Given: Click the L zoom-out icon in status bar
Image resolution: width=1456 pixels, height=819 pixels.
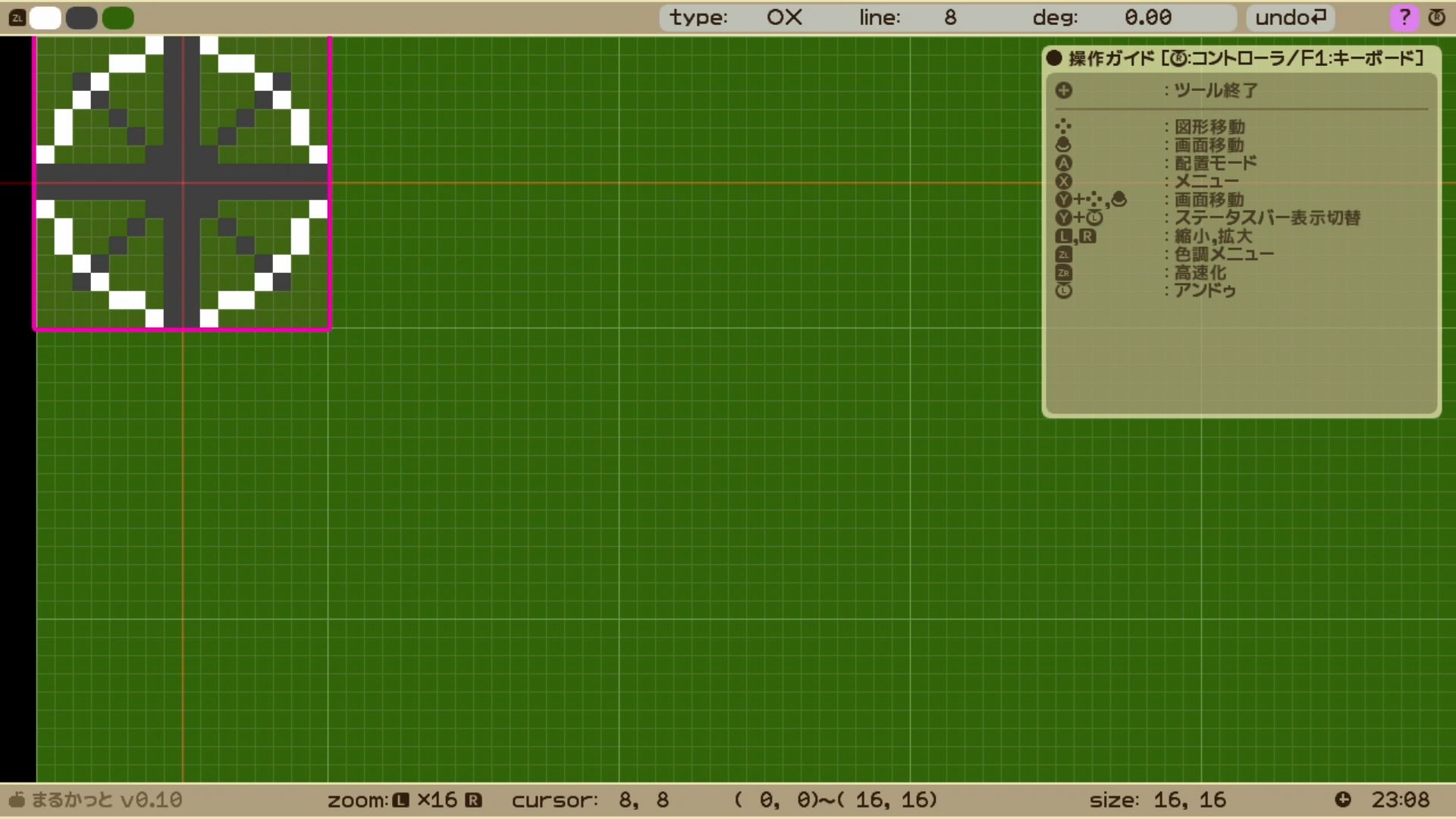Looking at the screenshot, I should (x=400, y=800).
